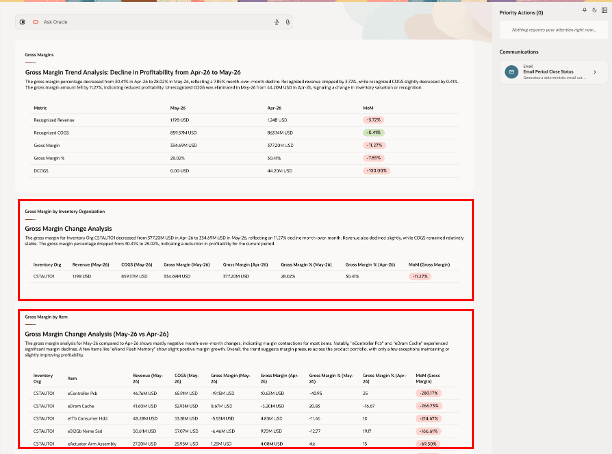Click the Gross Margin Change Analysis (May-26 vs Apr-26) heading

point(96,334)
